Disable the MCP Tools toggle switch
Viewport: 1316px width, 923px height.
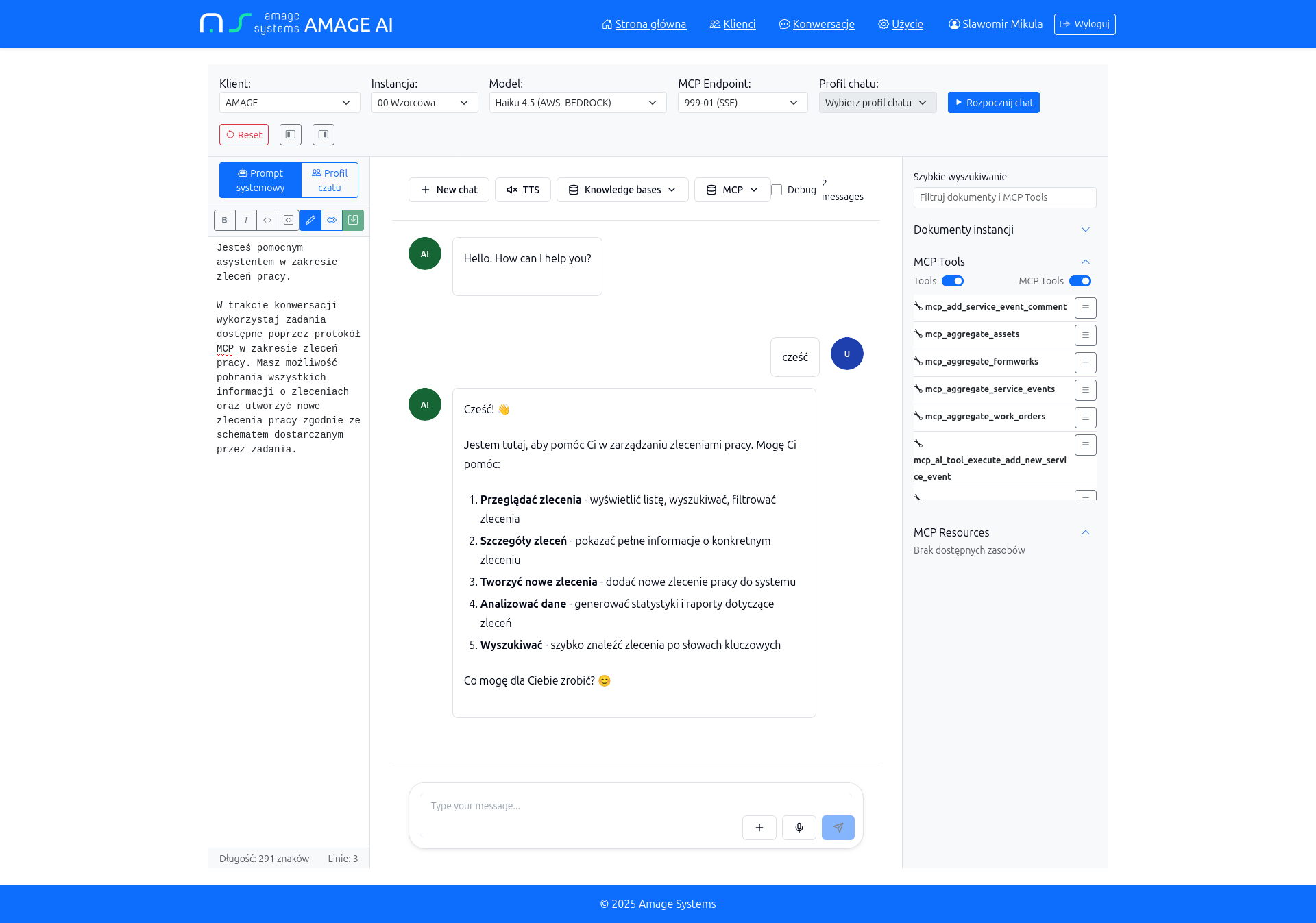point(1080,281)
